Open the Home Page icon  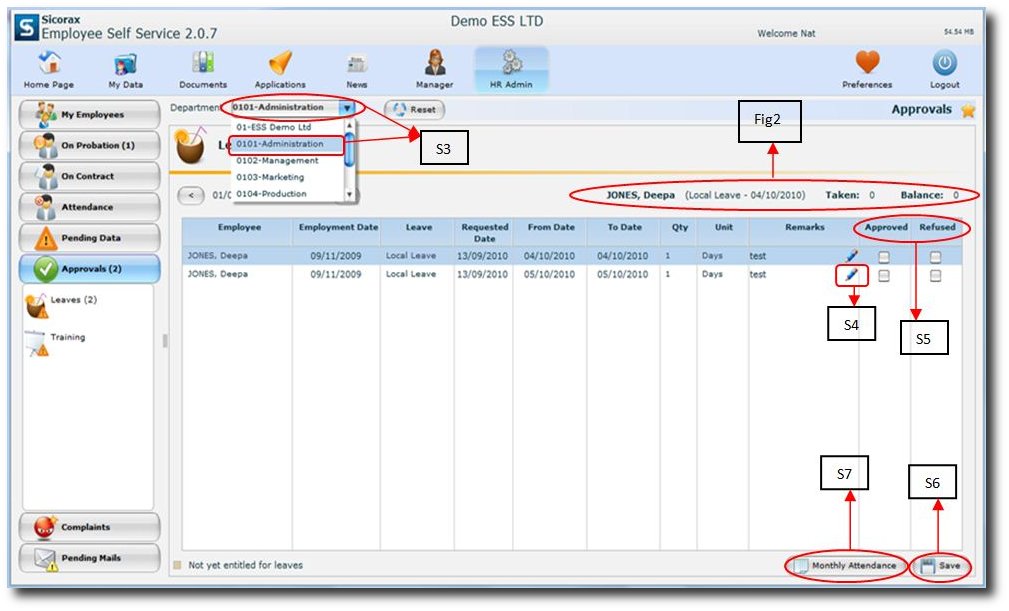point(48,64)
